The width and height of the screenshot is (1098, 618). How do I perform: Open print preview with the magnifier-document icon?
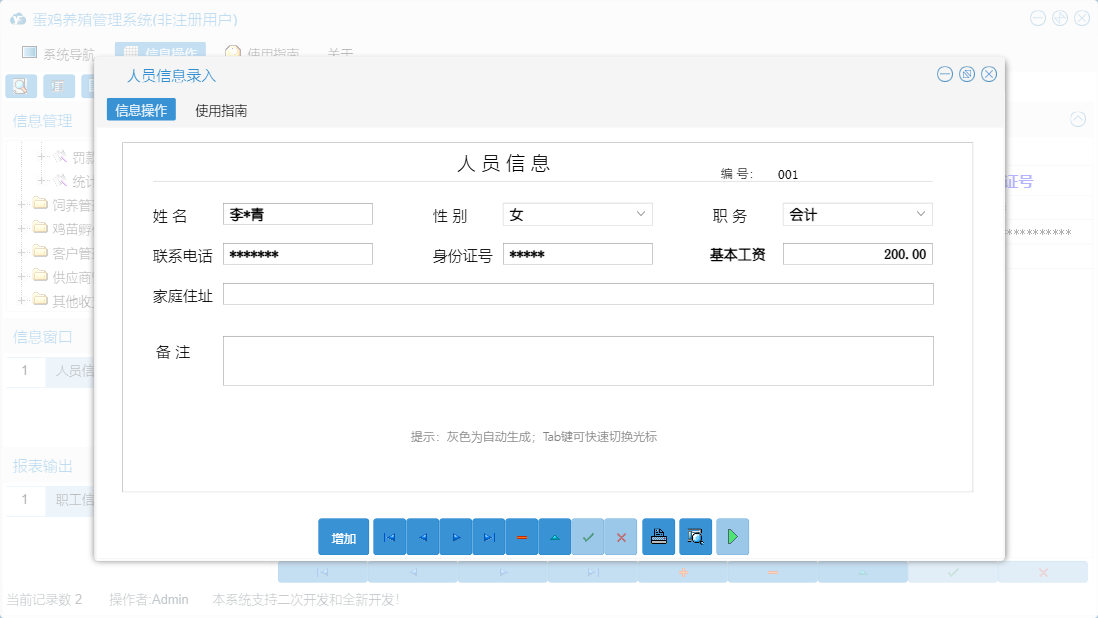(695, 537)
